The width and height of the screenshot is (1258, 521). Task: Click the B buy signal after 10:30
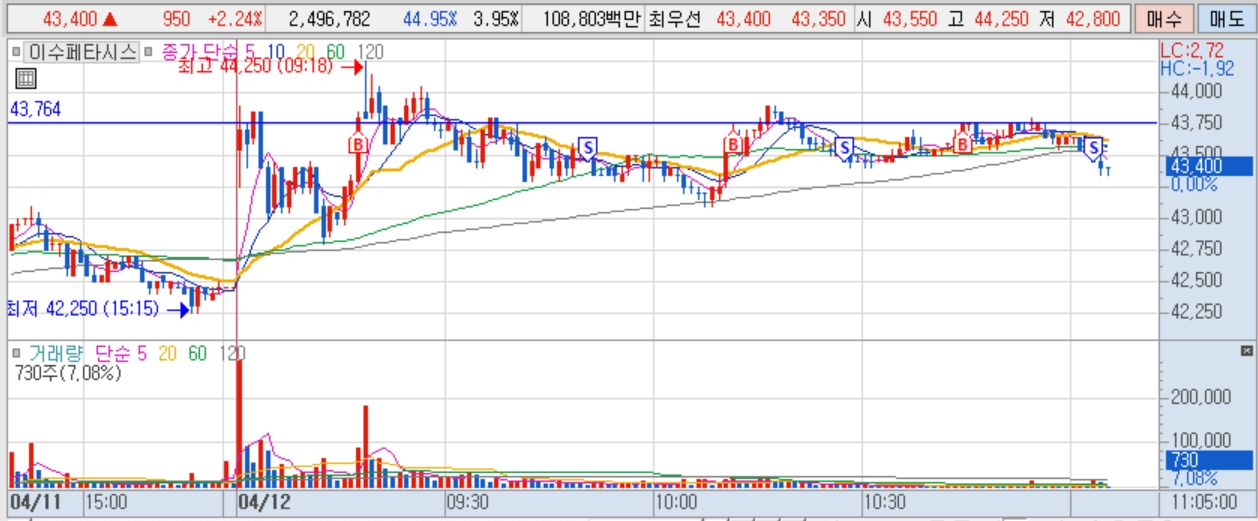(963, 144)
